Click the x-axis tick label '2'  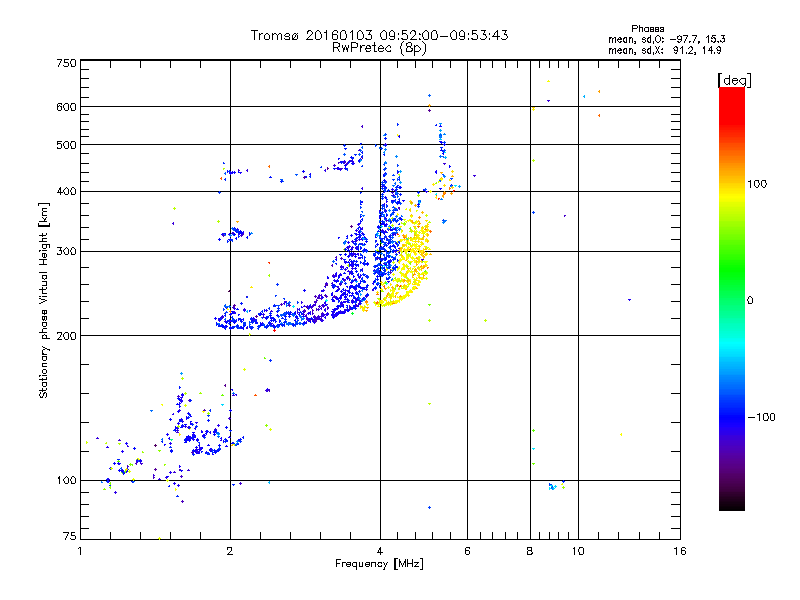[x=230, y=551]
